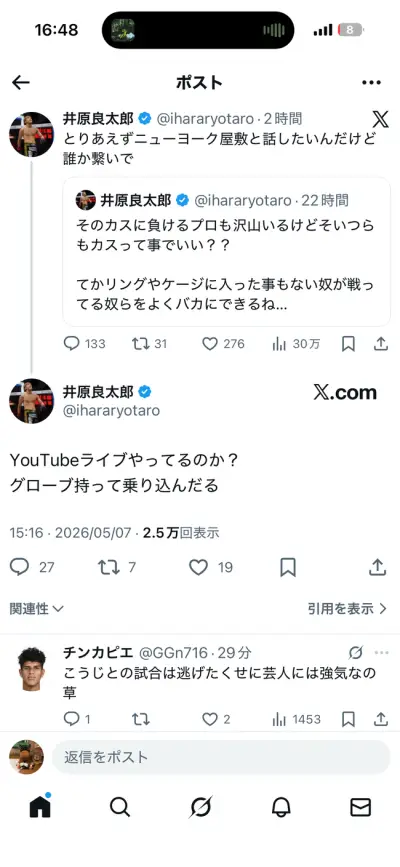Share the main post via share icon
The width and height of the screenshot is (400, 867).
point(377,567)
